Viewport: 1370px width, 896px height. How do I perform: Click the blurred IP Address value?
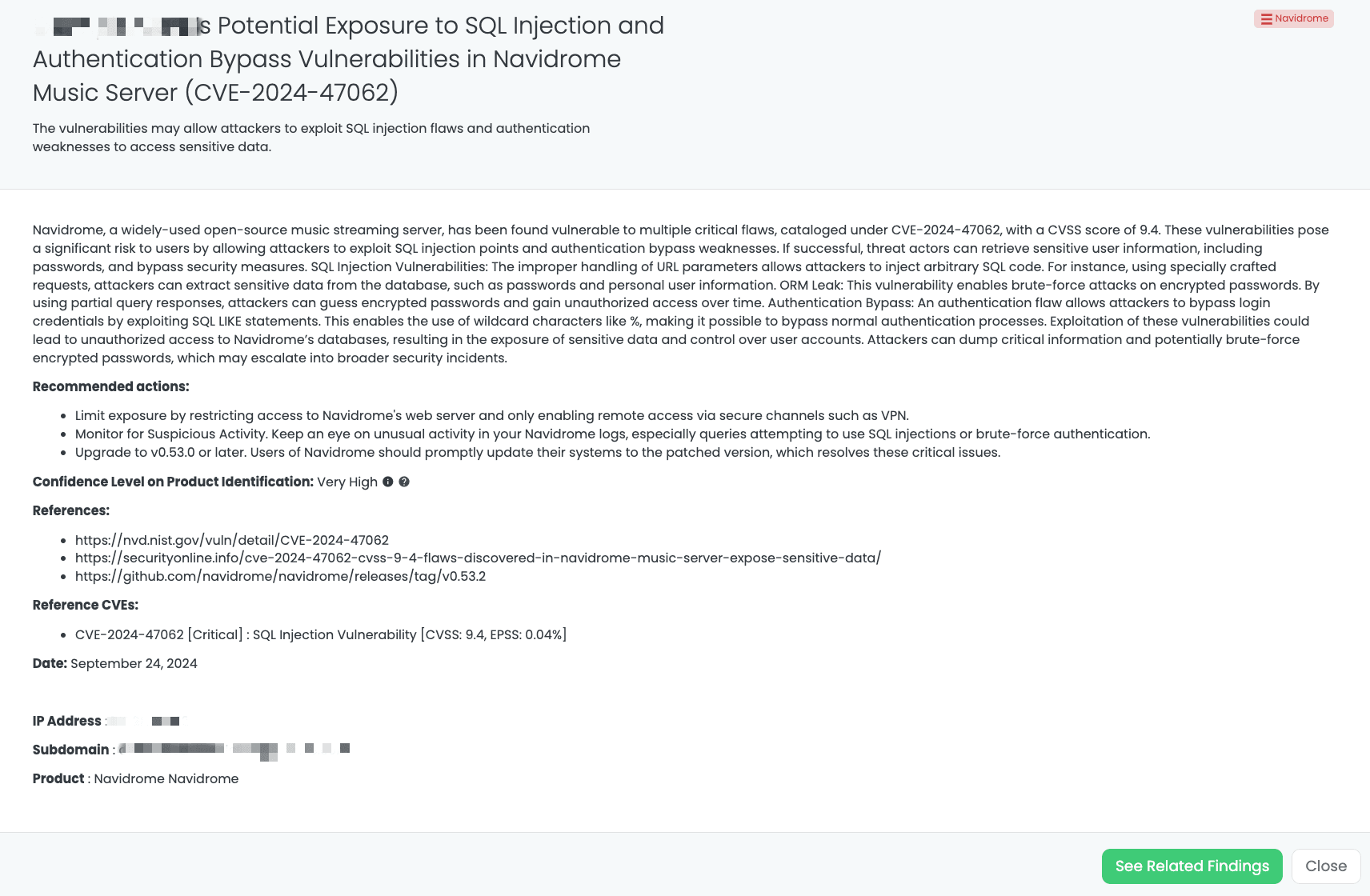tap(148, 721)
